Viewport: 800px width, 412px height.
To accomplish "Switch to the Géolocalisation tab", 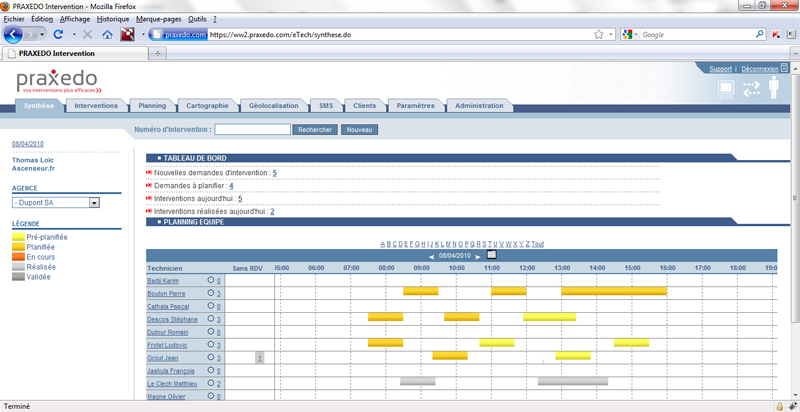I will [273, 105].
